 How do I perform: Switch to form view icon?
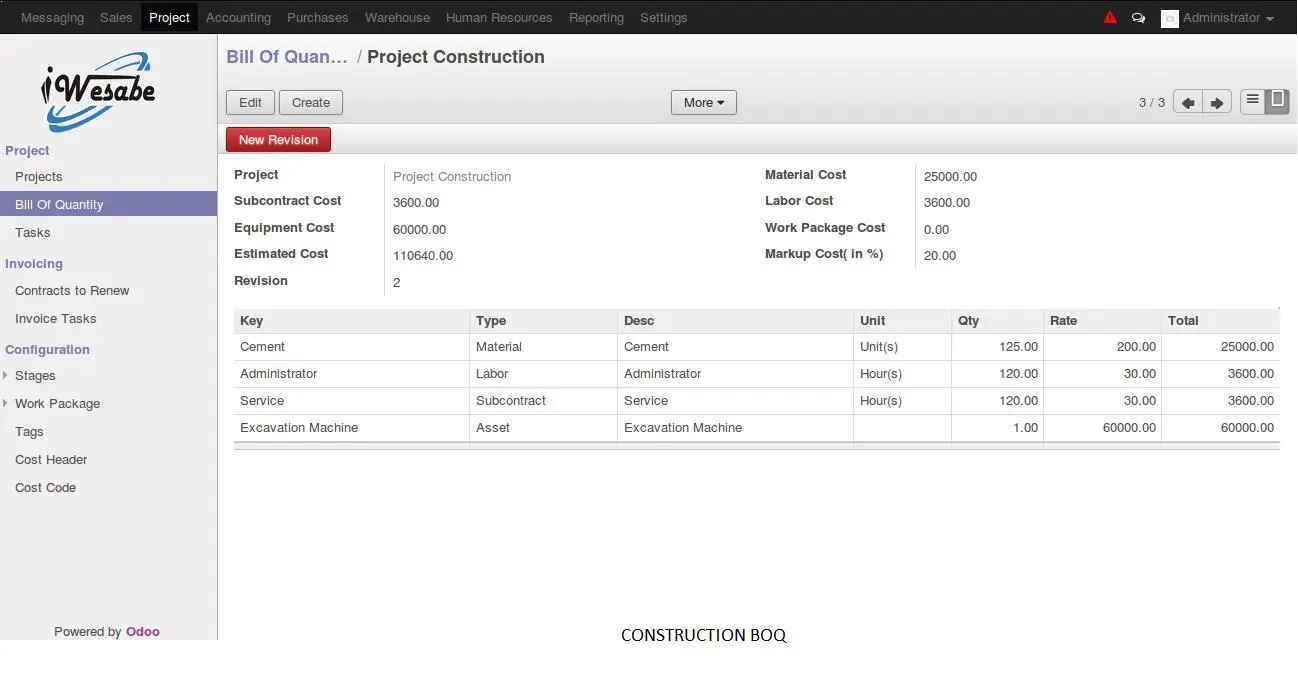point(1277,101)
